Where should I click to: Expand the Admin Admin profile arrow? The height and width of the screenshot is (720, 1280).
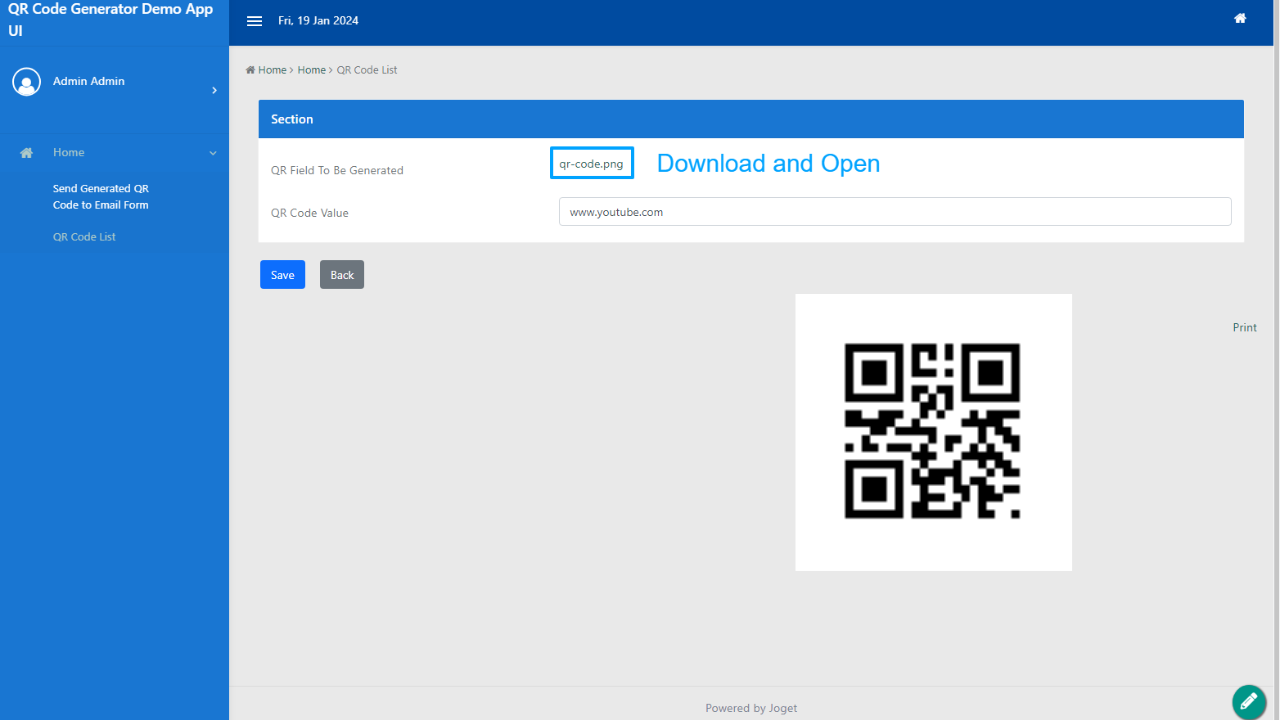point(214,91)
